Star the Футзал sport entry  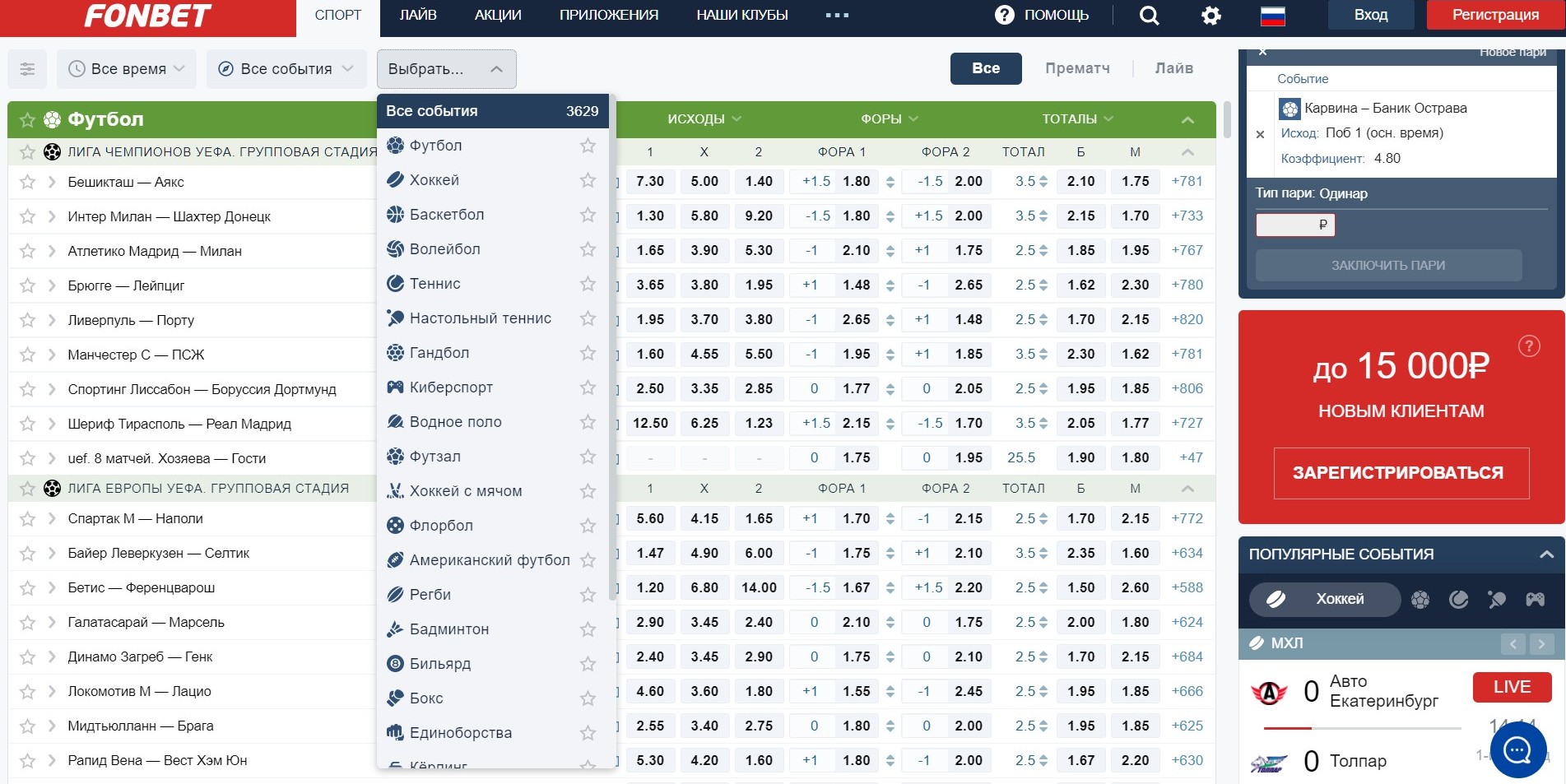coord(588,457)
